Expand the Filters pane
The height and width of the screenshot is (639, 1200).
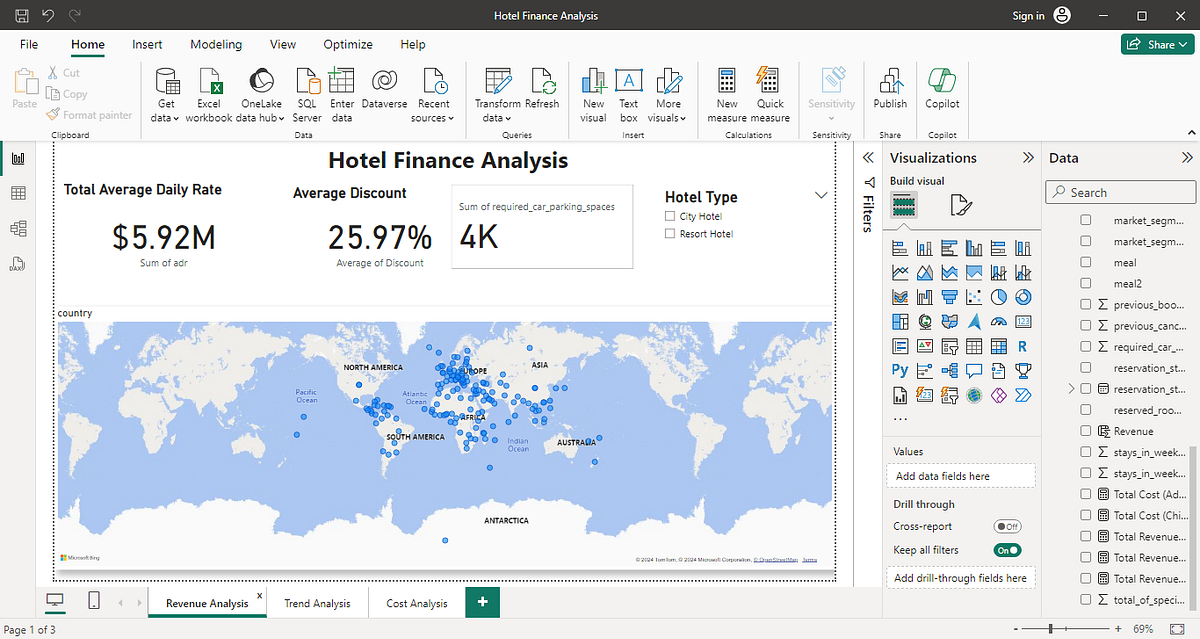click(x=868, y=158)
